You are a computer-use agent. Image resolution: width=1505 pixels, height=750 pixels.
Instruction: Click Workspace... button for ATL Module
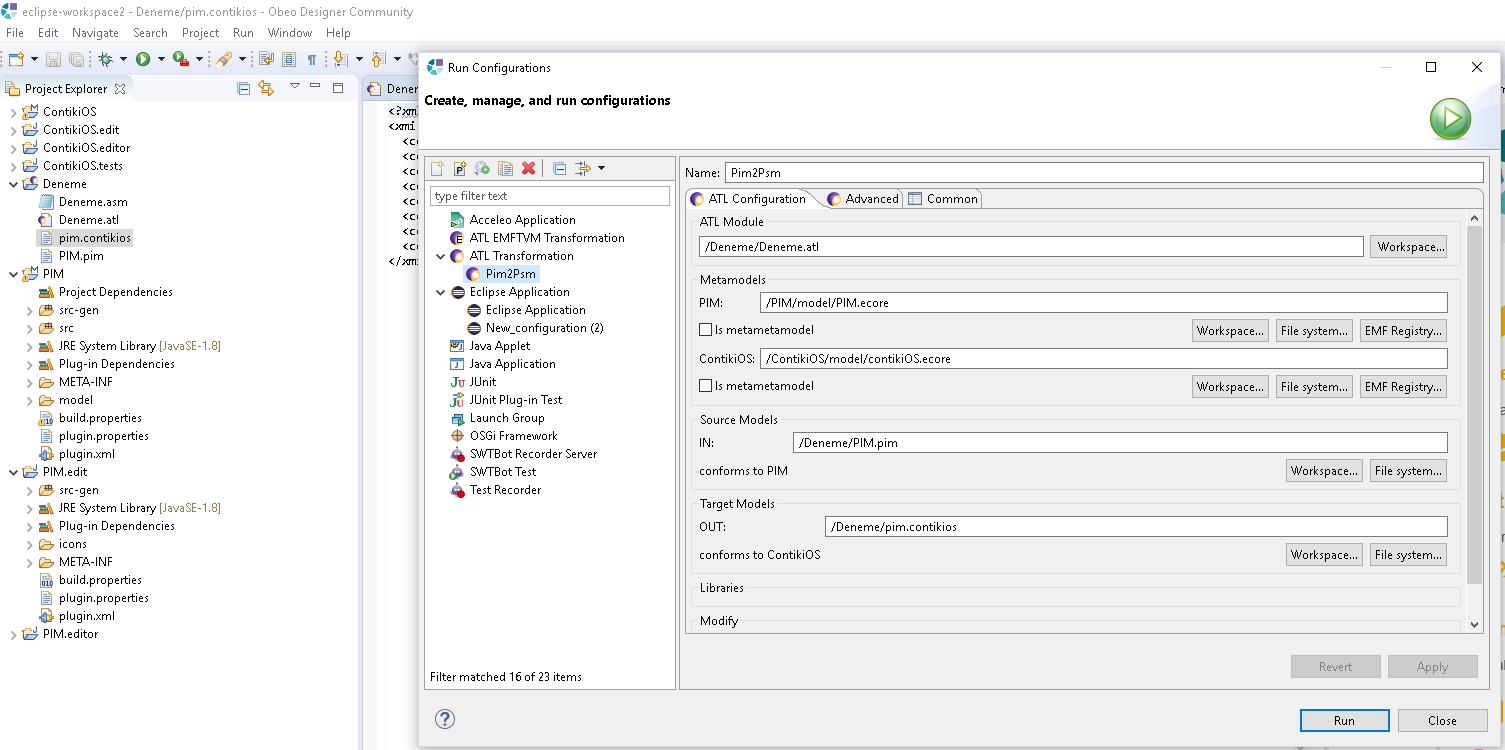(1408, 247)
